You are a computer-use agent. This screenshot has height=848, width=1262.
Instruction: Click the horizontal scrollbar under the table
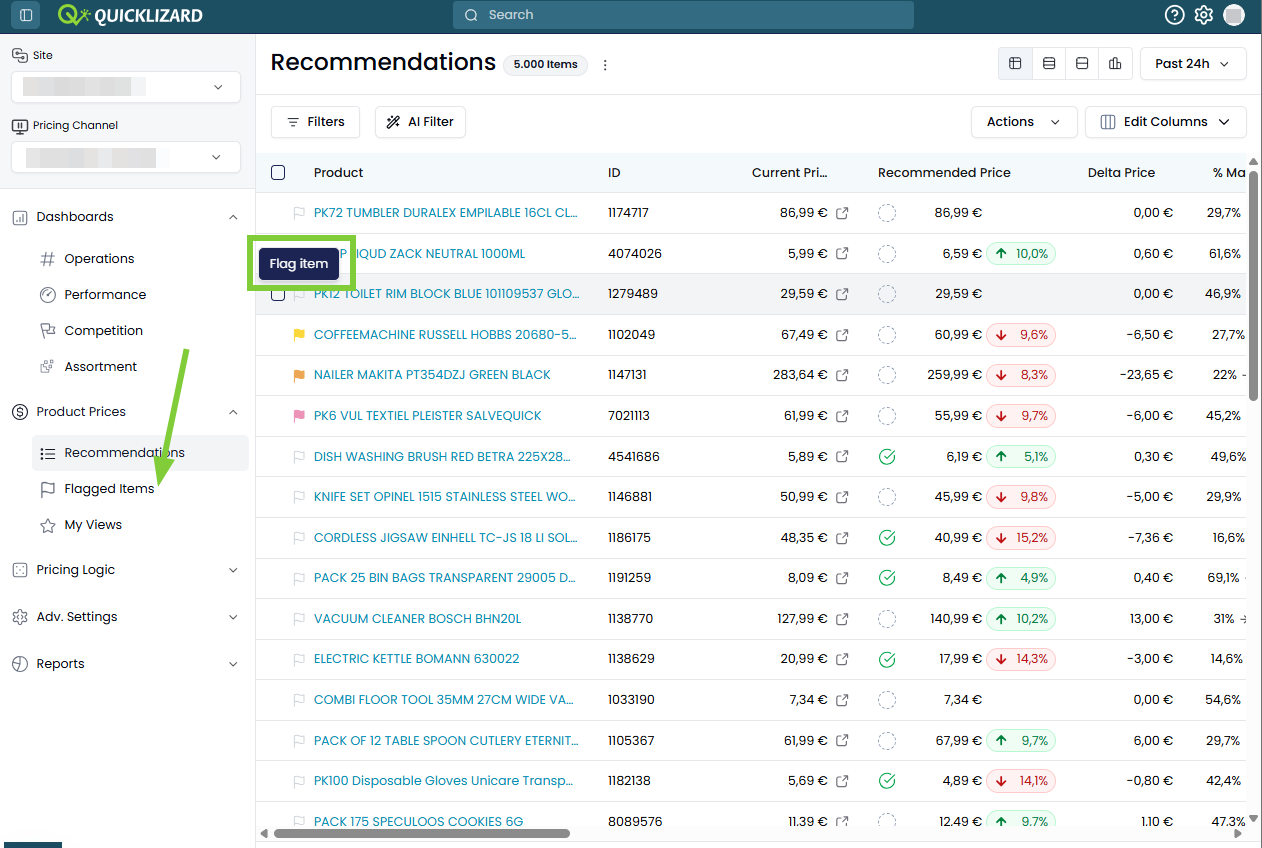point(421,833)
